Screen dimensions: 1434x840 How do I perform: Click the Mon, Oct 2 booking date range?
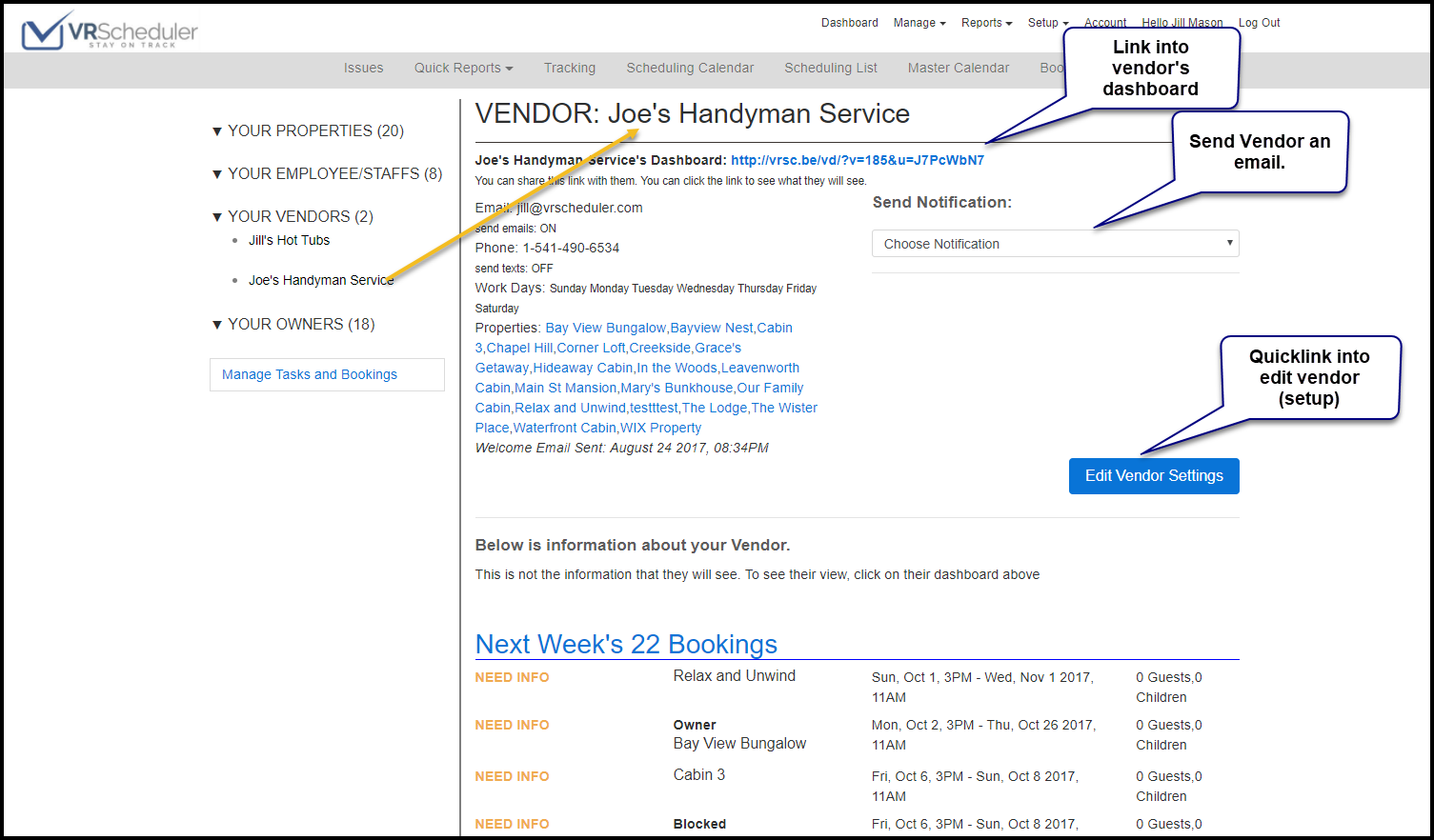pyautogui.click(x=983, y=735)
